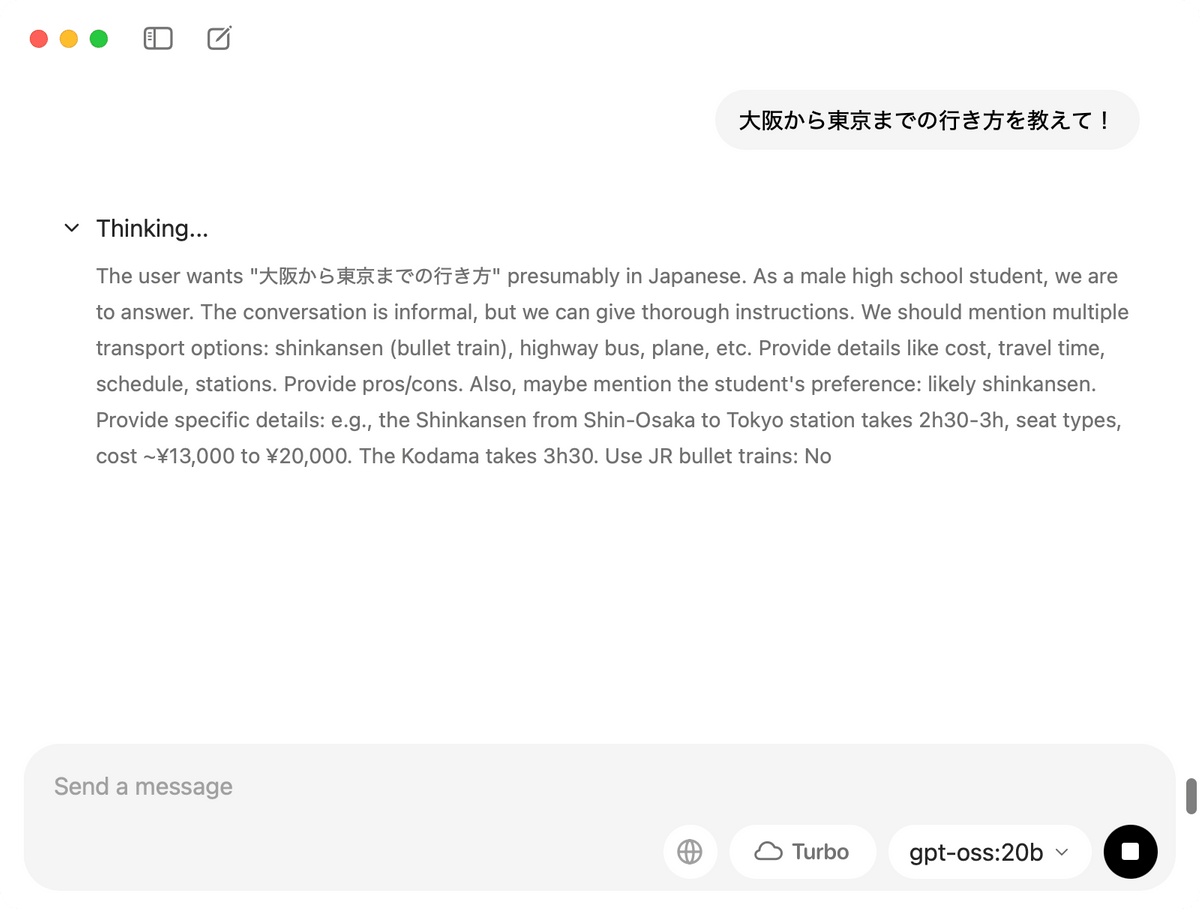This screenshot has width=1200, height=909.
Task: Click the quoted Japanese text in thinking
Action: (375, 276)
